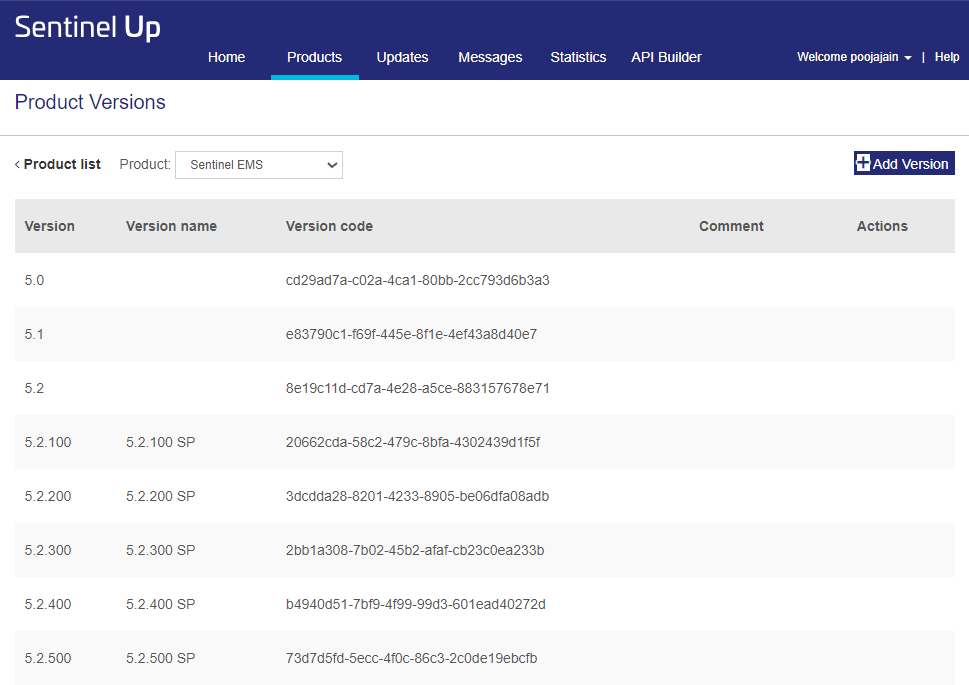The height and width of the screenshot is (685, 969).
Task: Click the Version name column header
Action: (171, 226)
